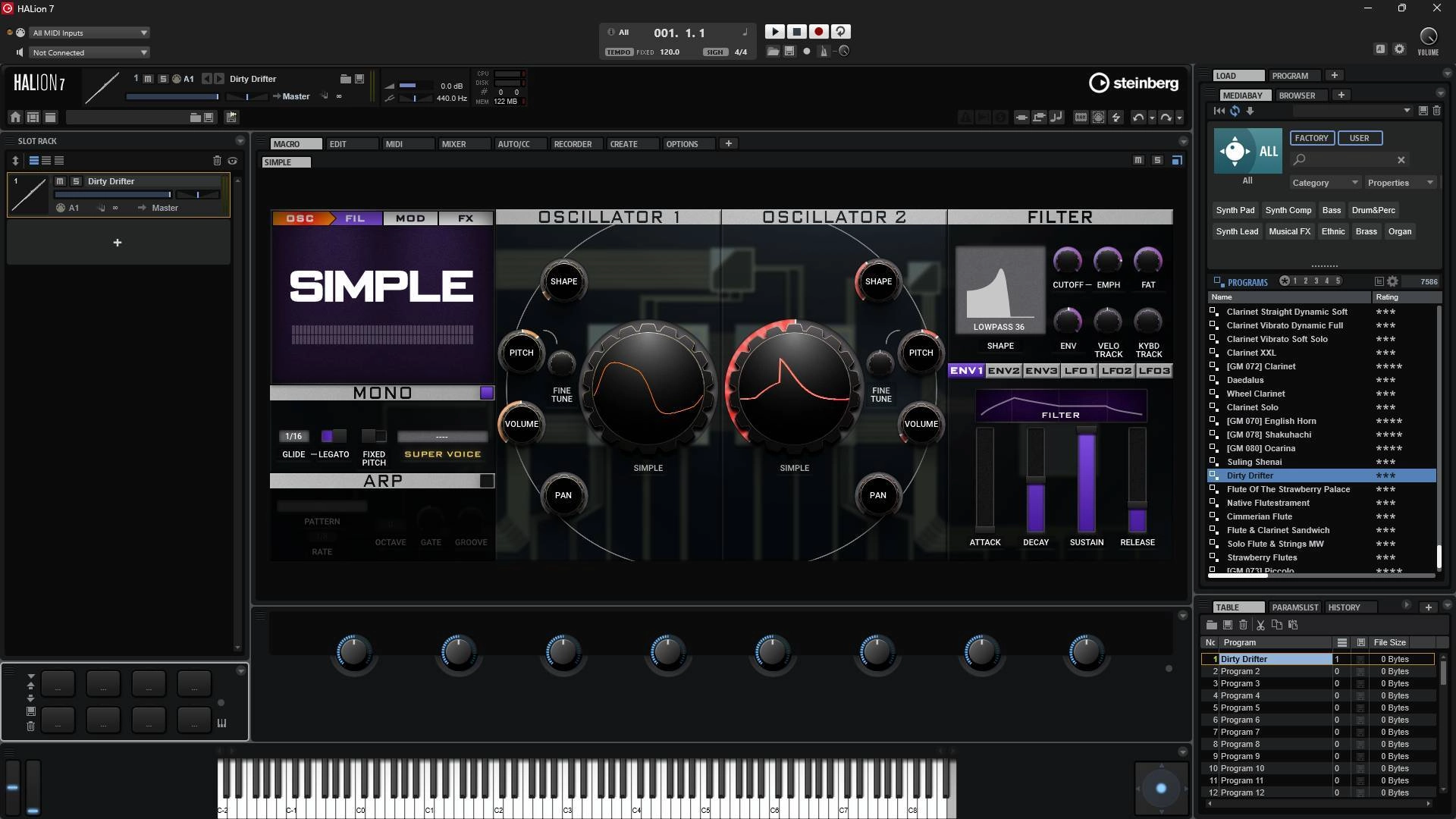Select Program 2 in program table
Screen dimensions: 1456x819
[x=1317, y=671]
